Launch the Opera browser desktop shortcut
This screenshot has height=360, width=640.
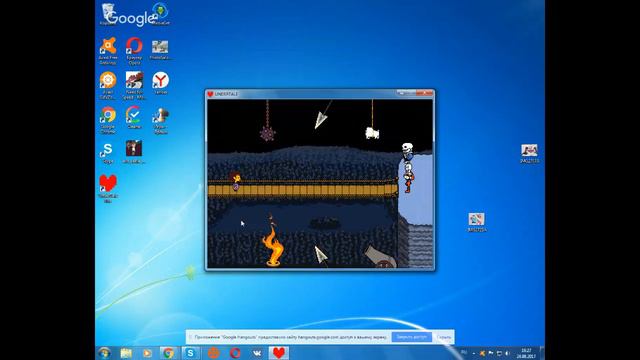point(134,51)
